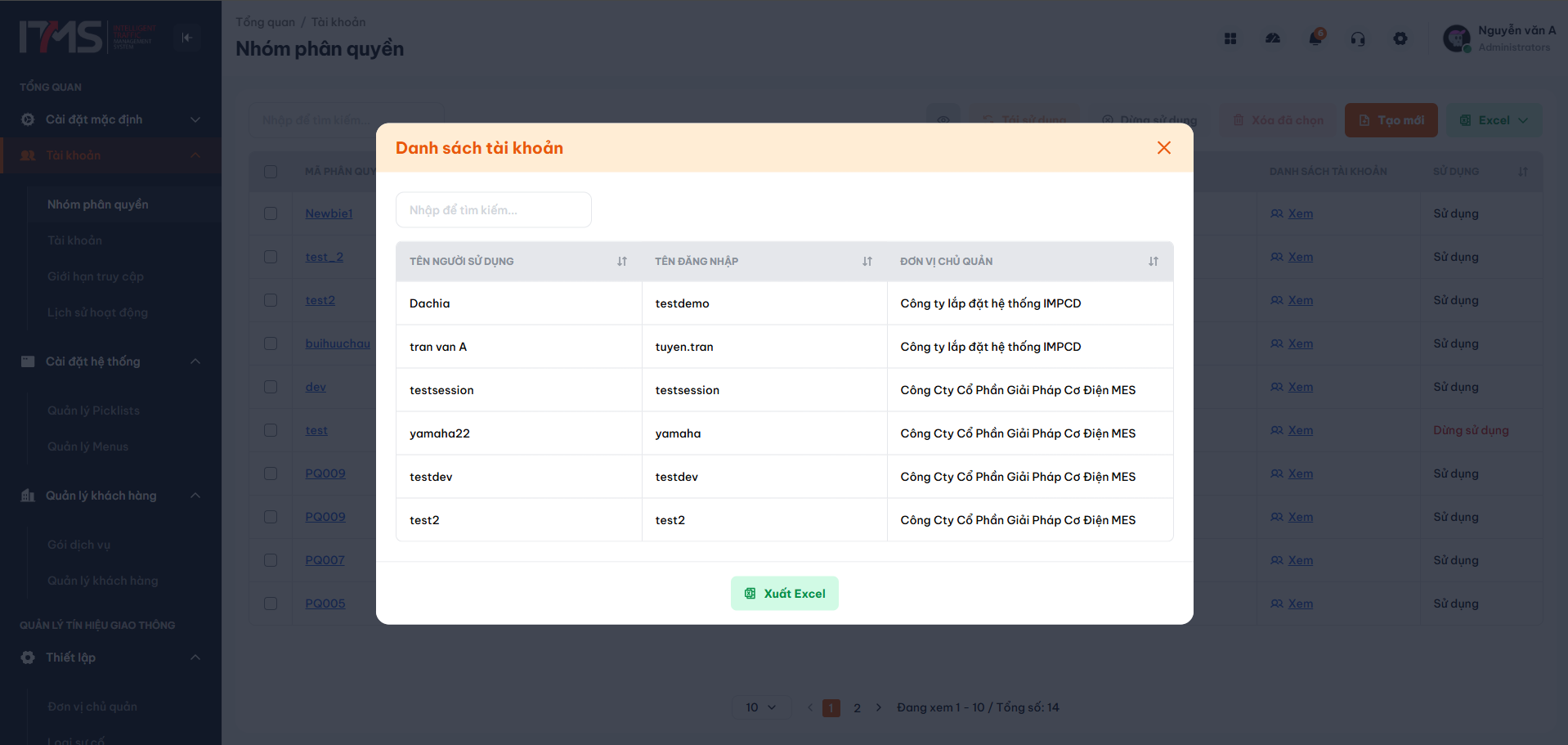The width and height of the screenshot is (1568, 745).
Task: Check the test_2 row checkbox
Action: pyautogui.click(x=271, y=257)
